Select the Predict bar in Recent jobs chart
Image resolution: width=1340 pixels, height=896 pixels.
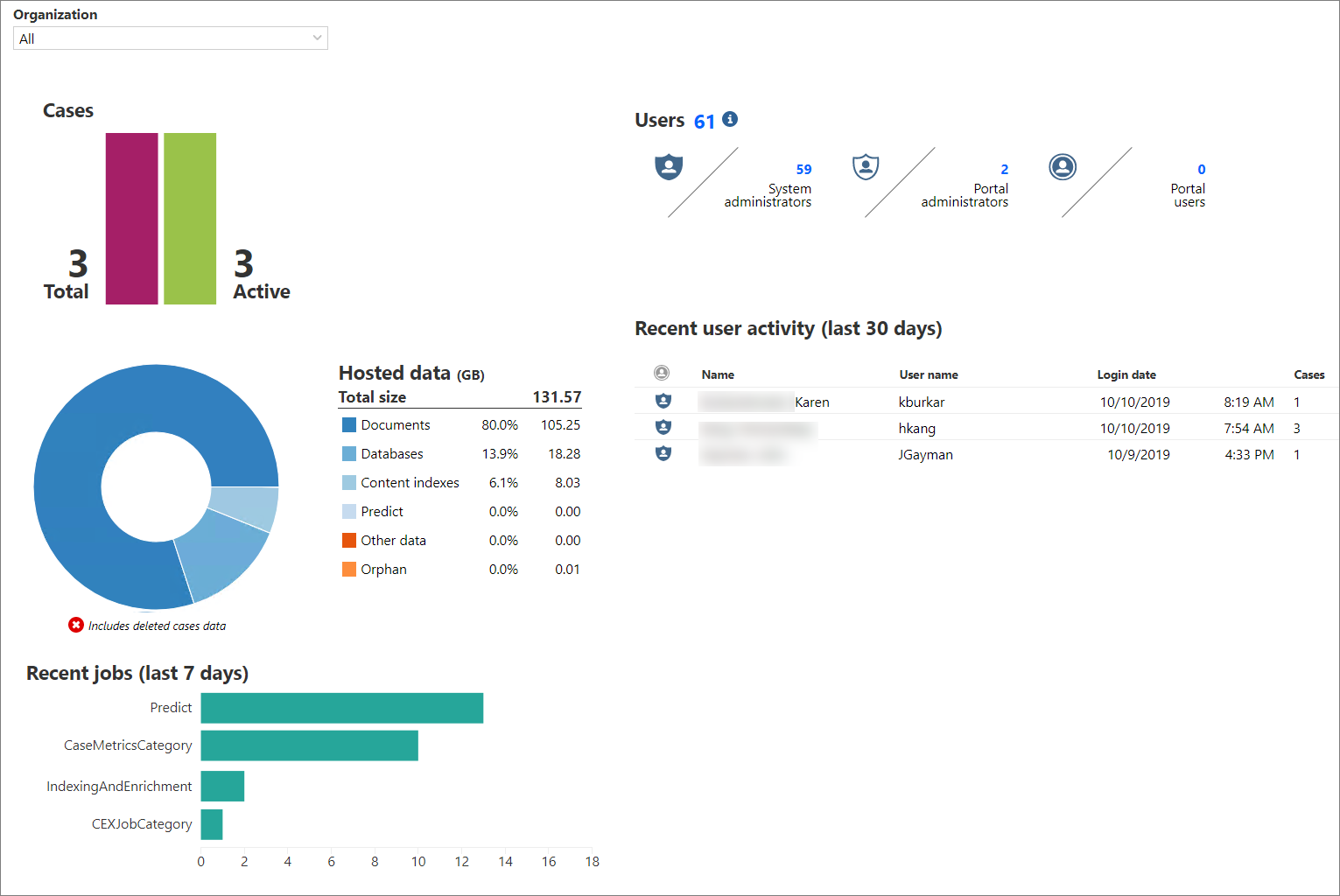[341, 707]
